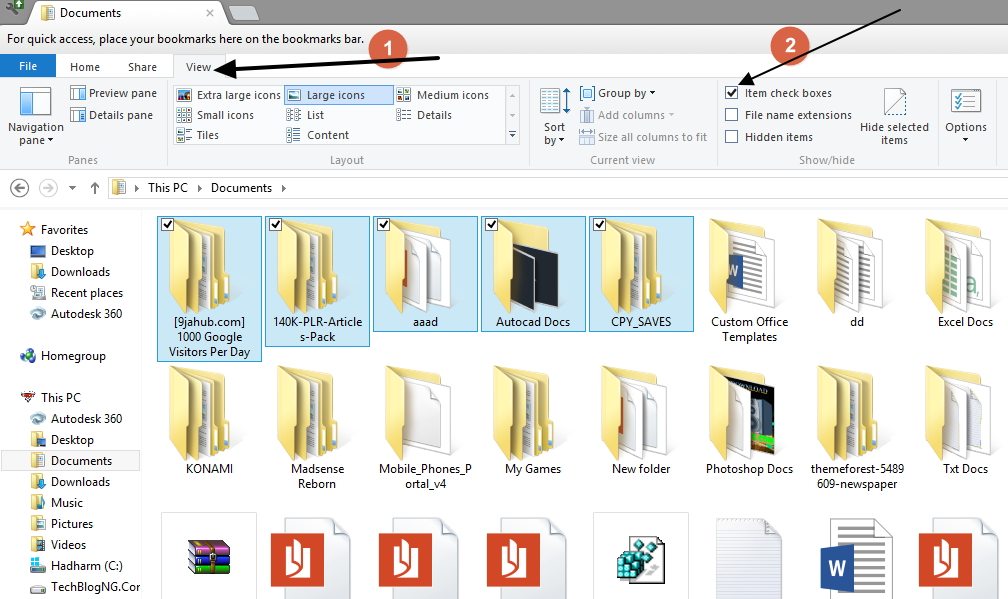The image size is (1008, 599).
Task: Uncheck the Autocad Docs folder checkbox
Action: [491, 224]
